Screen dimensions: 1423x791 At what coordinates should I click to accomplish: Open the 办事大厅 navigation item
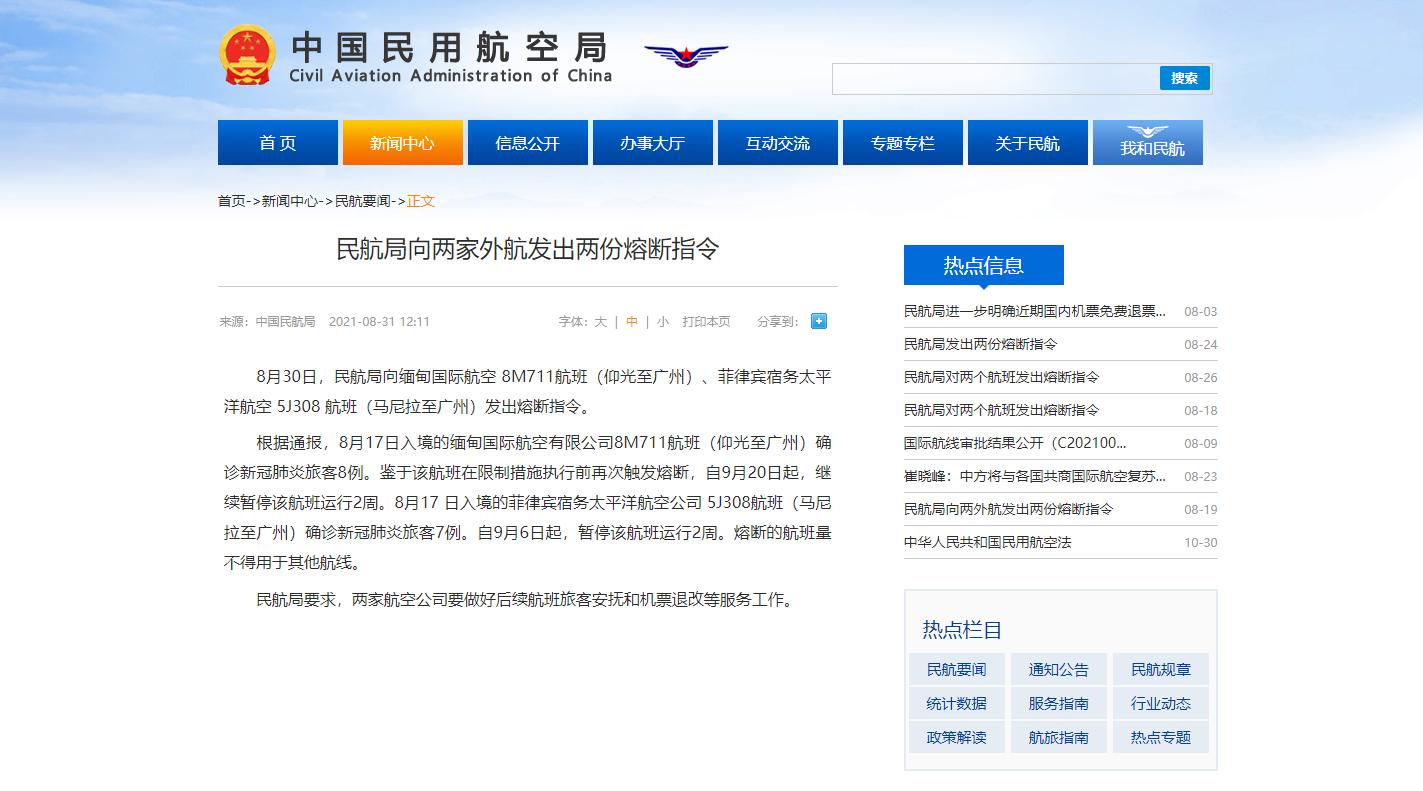click(652, 143)
